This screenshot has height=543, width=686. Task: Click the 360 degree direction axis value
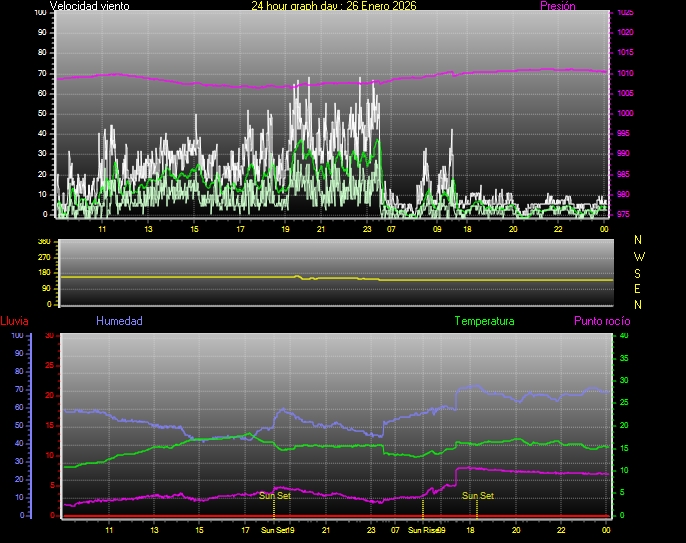point(43,242)
